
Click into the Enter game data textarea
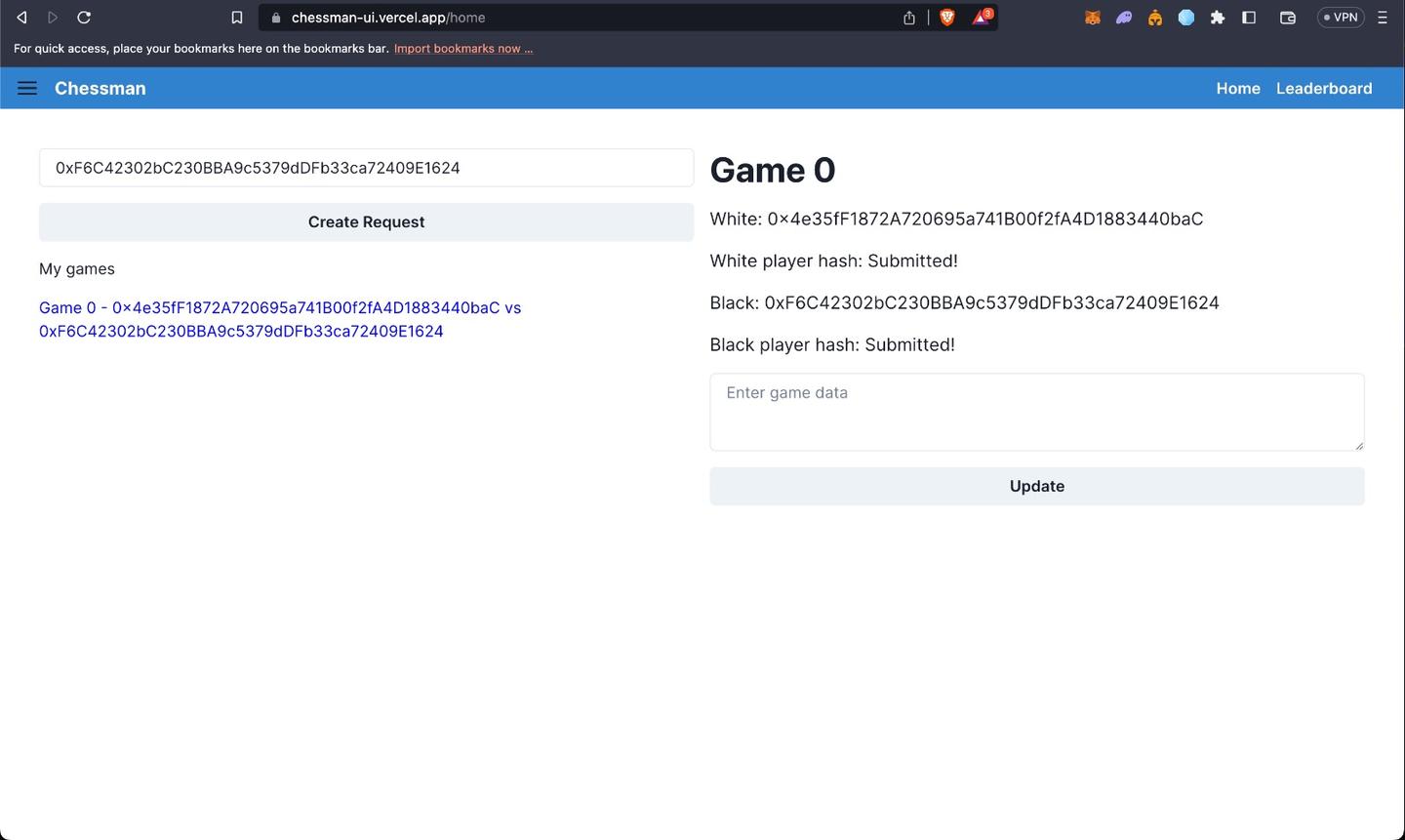click(x=1036, y=412)
